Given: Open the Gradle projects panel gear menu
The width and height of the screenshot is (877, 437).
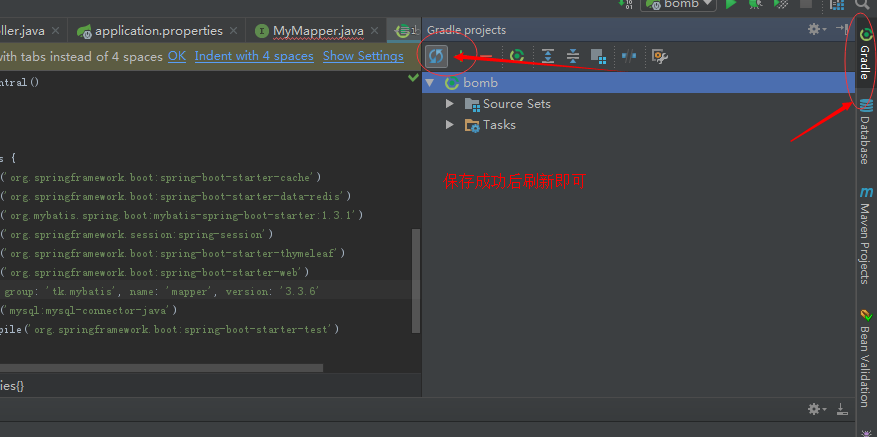Looking at the screenshot, I should point(817,29).
